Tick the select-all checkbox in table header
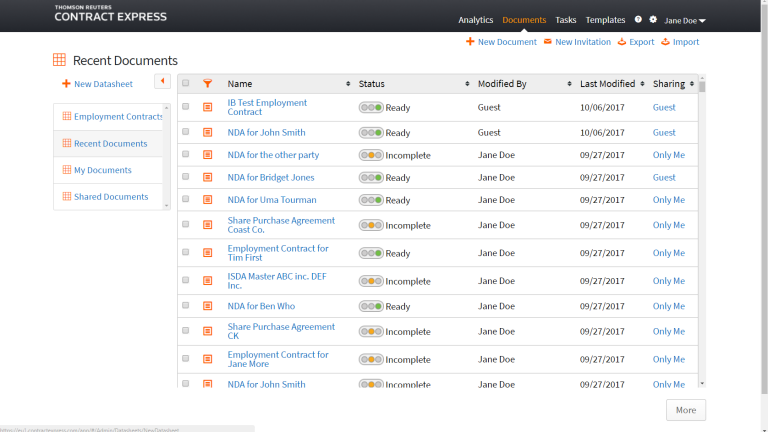Screen dimensions: 768x432 point(186,84)
